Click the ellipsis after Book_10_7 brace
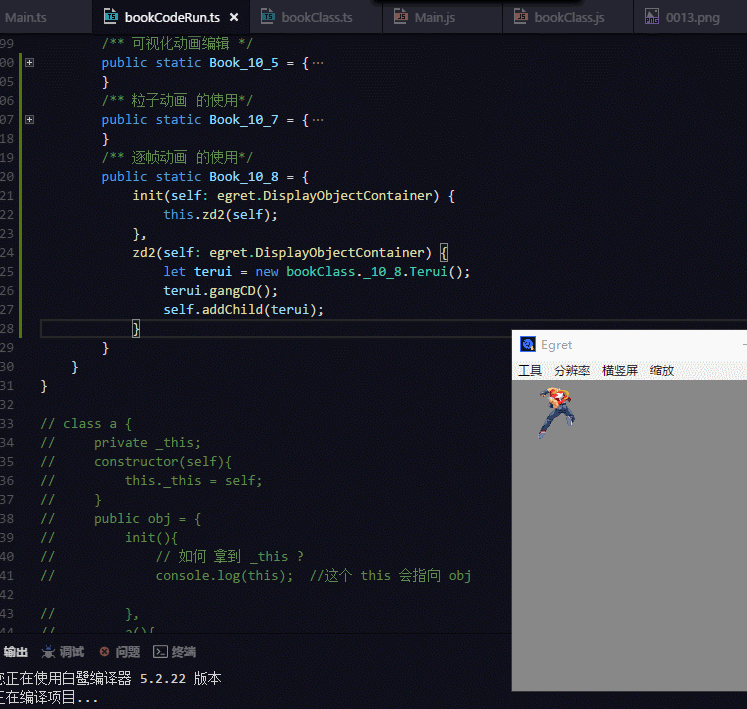 [318, 120]
